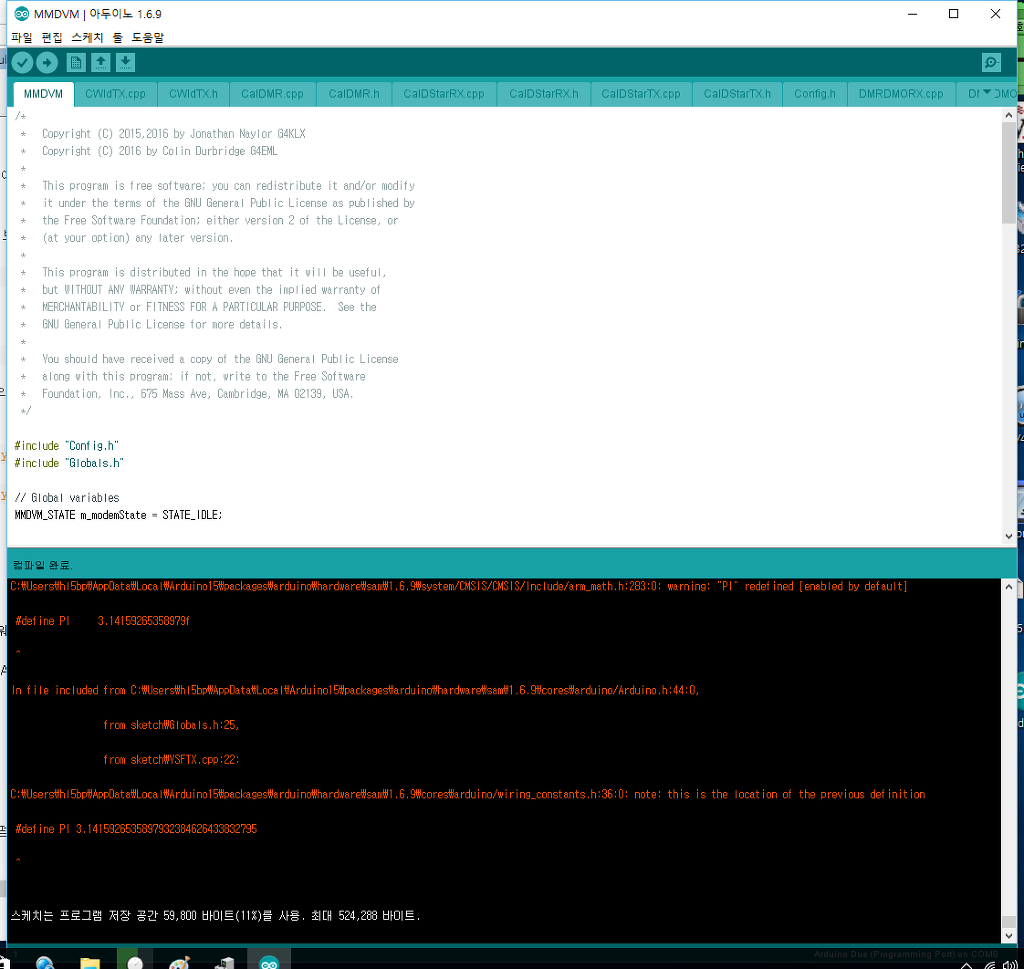
Task: Click console scrollbar up arrow
Action: [x=1008, y=587]
